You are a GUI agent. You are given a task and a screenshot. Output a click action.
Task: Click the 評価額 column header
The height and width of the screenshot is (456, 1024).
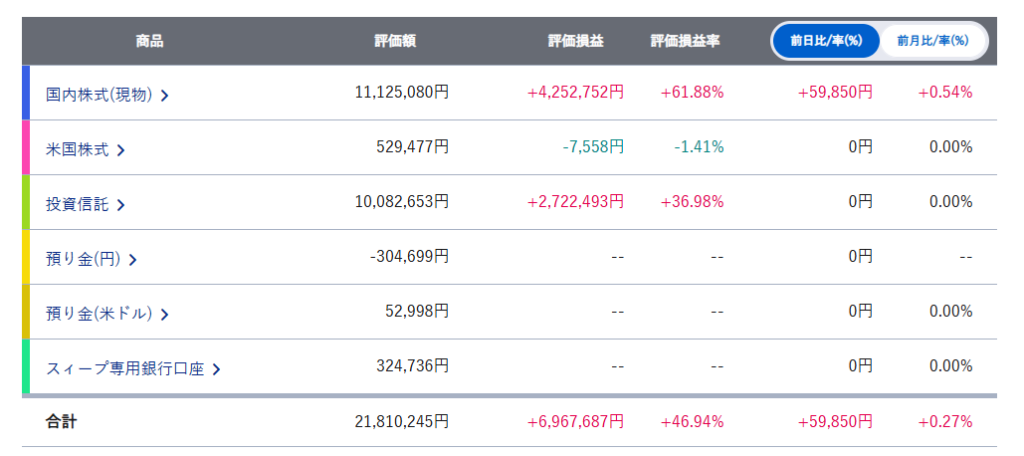tap(395, 41)
